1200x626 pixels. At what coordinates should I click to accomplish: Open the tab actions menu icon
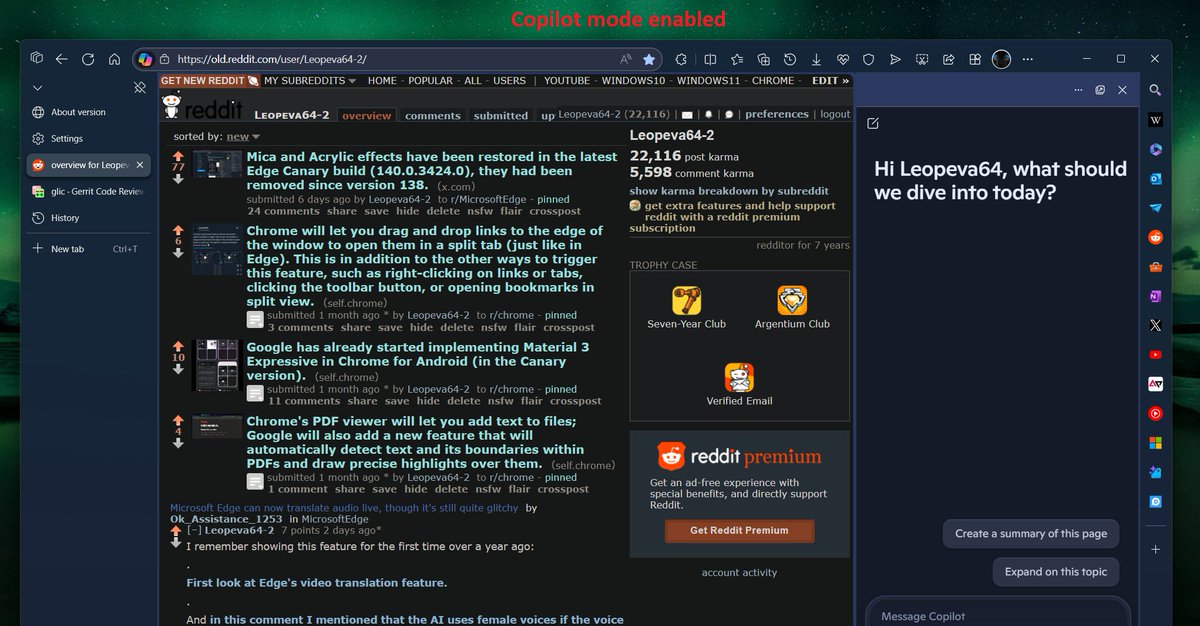click(x=36, y=59)
